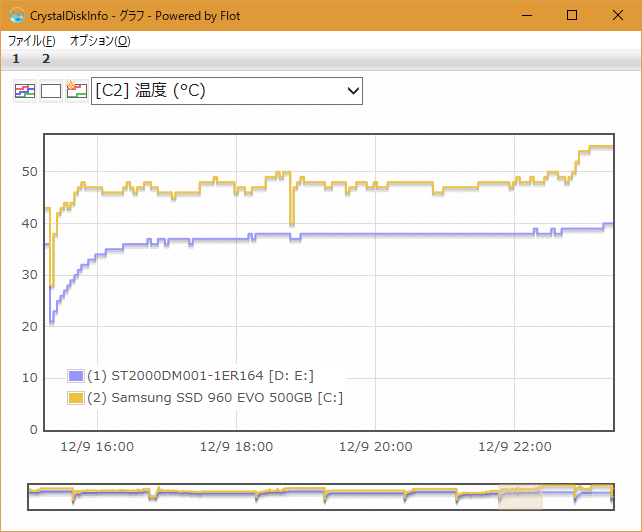Viewport: 642px width, 532px height.
Task: Click the yellow Samsung SSD legend swatch
Action: (76, 398)
